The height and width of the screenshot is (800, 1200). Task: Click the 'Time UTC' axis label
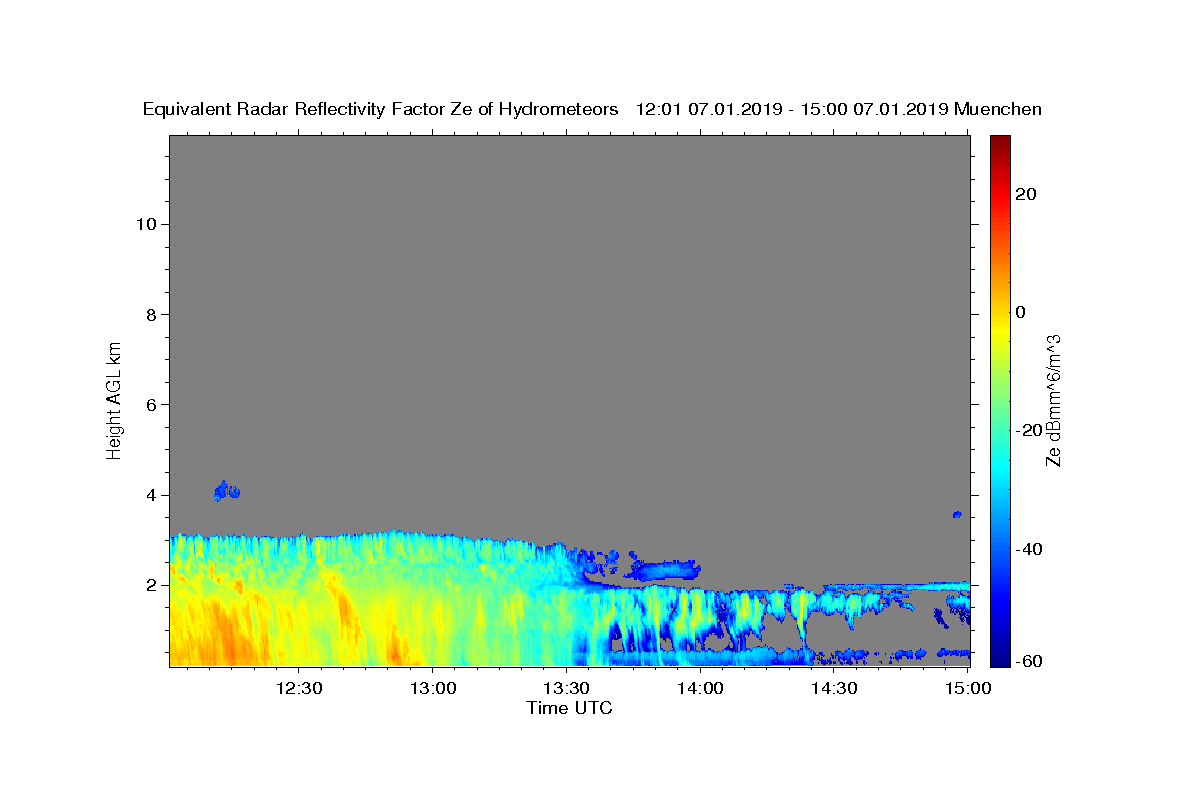point(569,708)
